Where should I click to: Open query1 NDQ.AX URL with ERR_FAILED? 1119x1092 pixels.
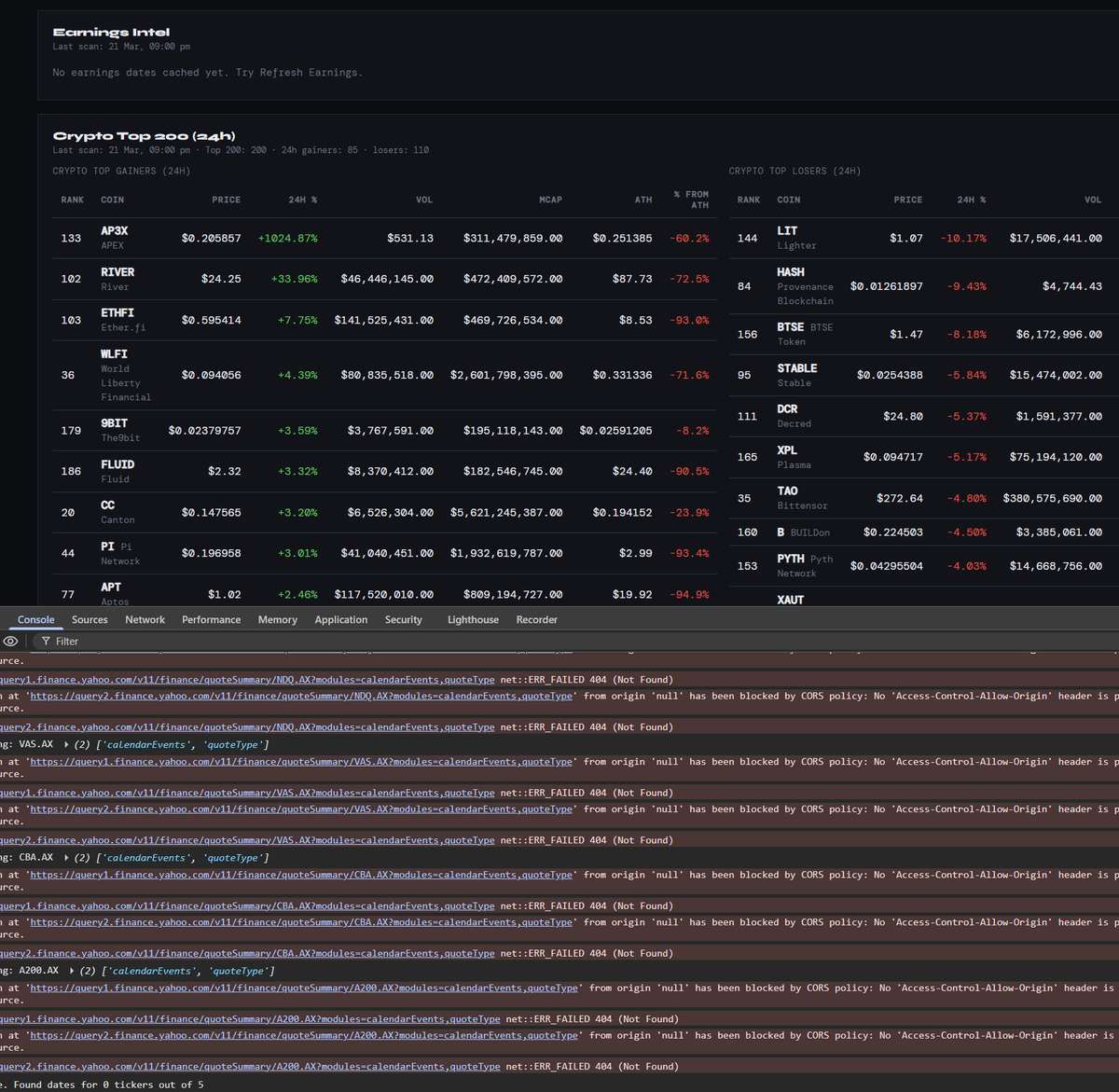(x=247, y=680)
